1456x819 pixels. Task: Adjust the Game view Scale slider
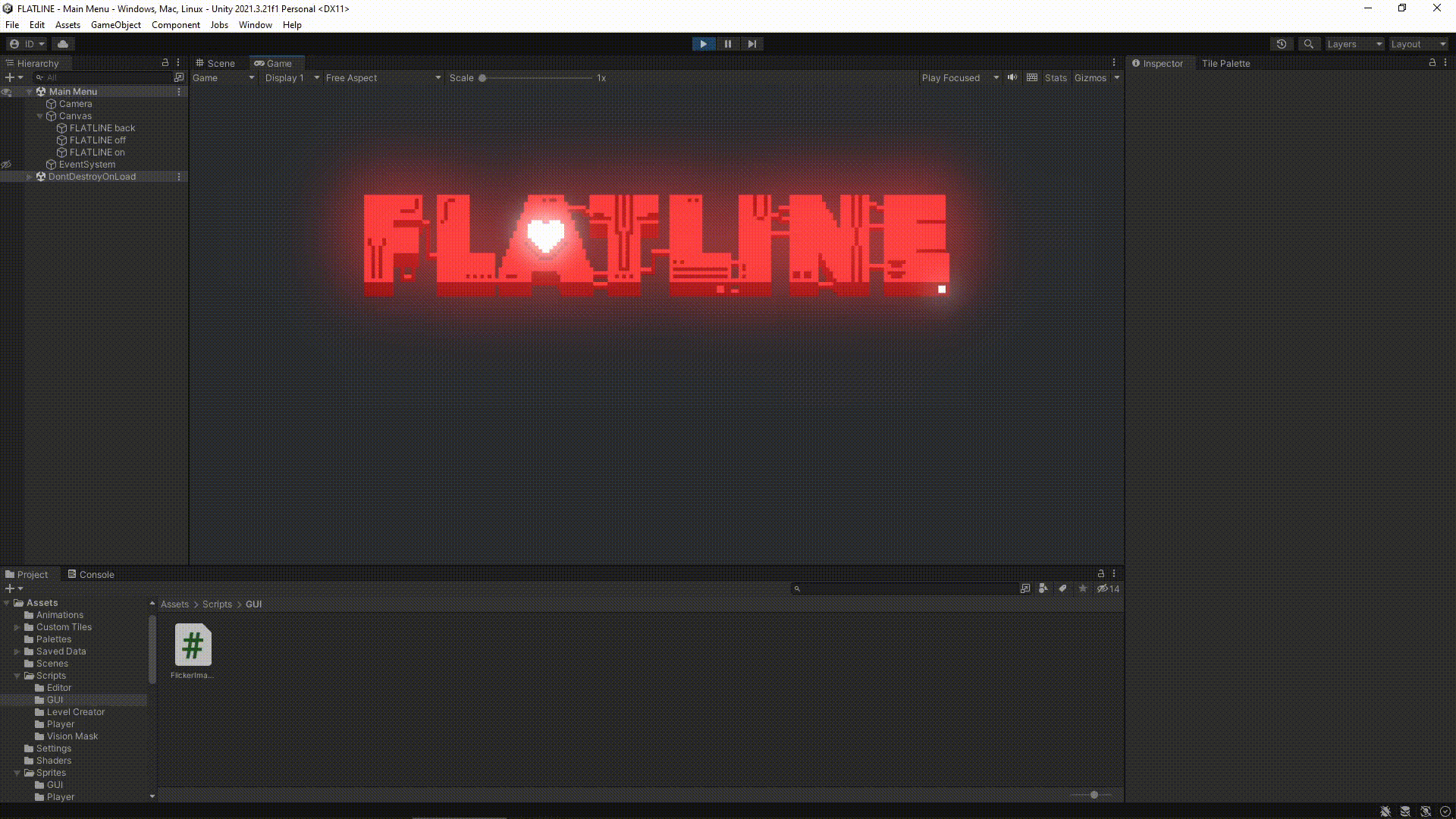point(482,77)
